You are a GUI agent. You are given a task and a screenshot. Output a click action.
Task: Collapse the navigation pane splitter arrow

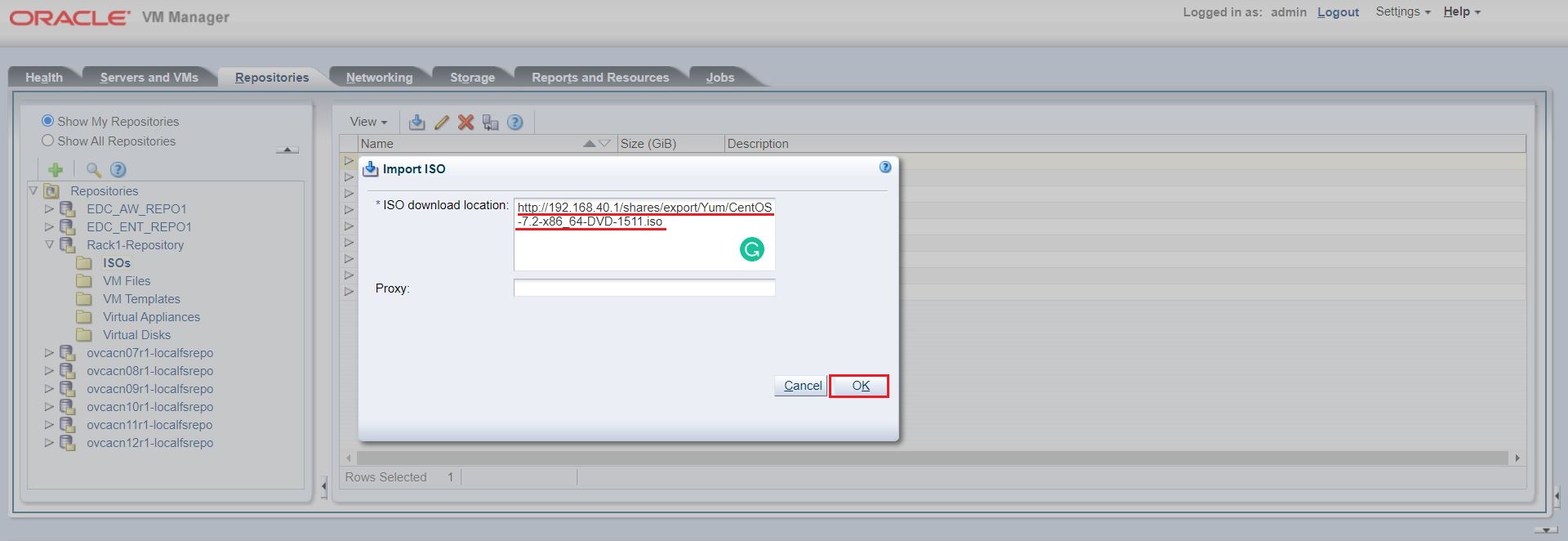pos(323,487)
